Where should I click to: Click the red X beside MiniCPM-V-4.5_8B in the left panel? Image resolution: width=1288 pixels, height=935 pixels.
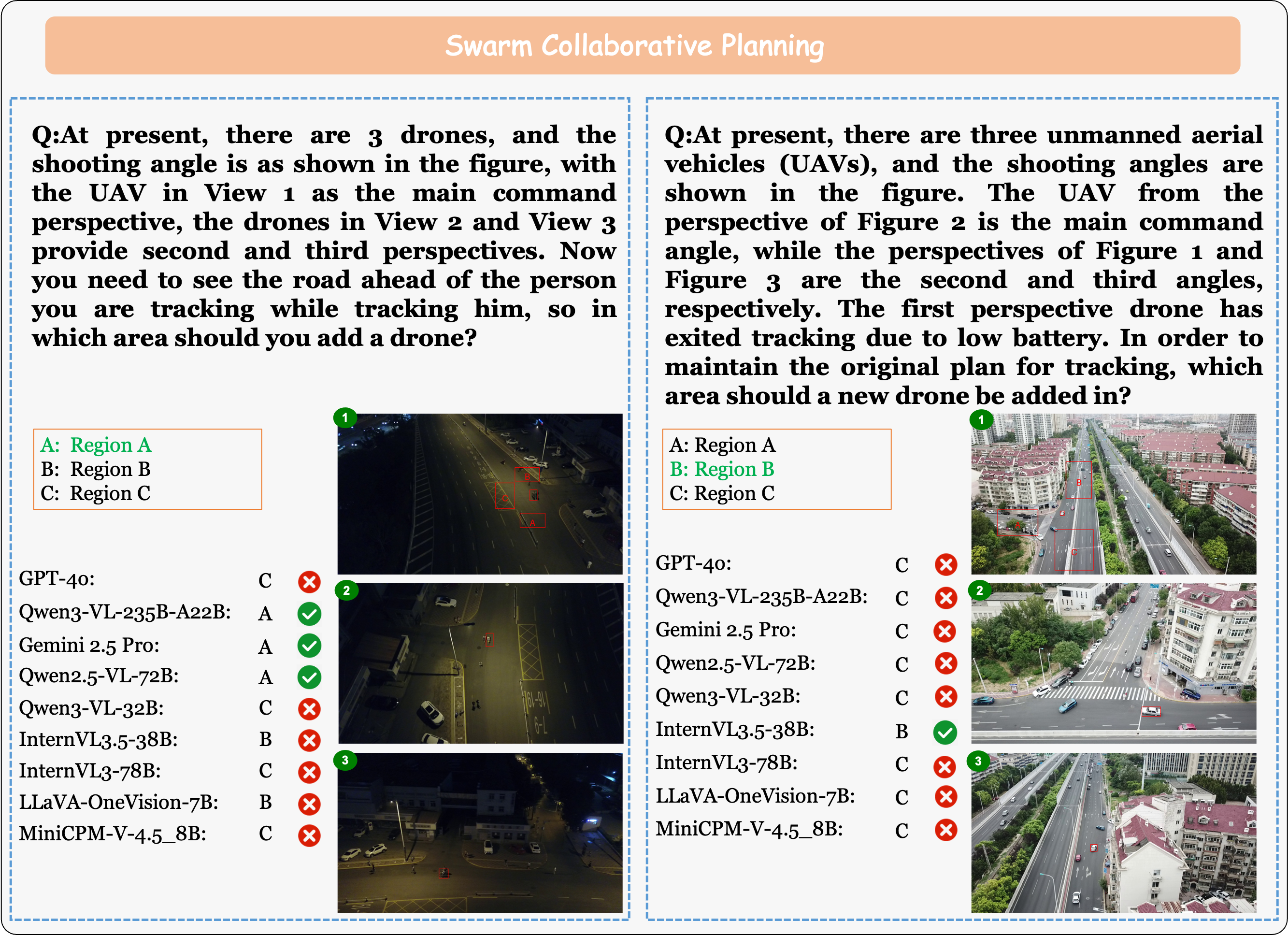(310, 835)
